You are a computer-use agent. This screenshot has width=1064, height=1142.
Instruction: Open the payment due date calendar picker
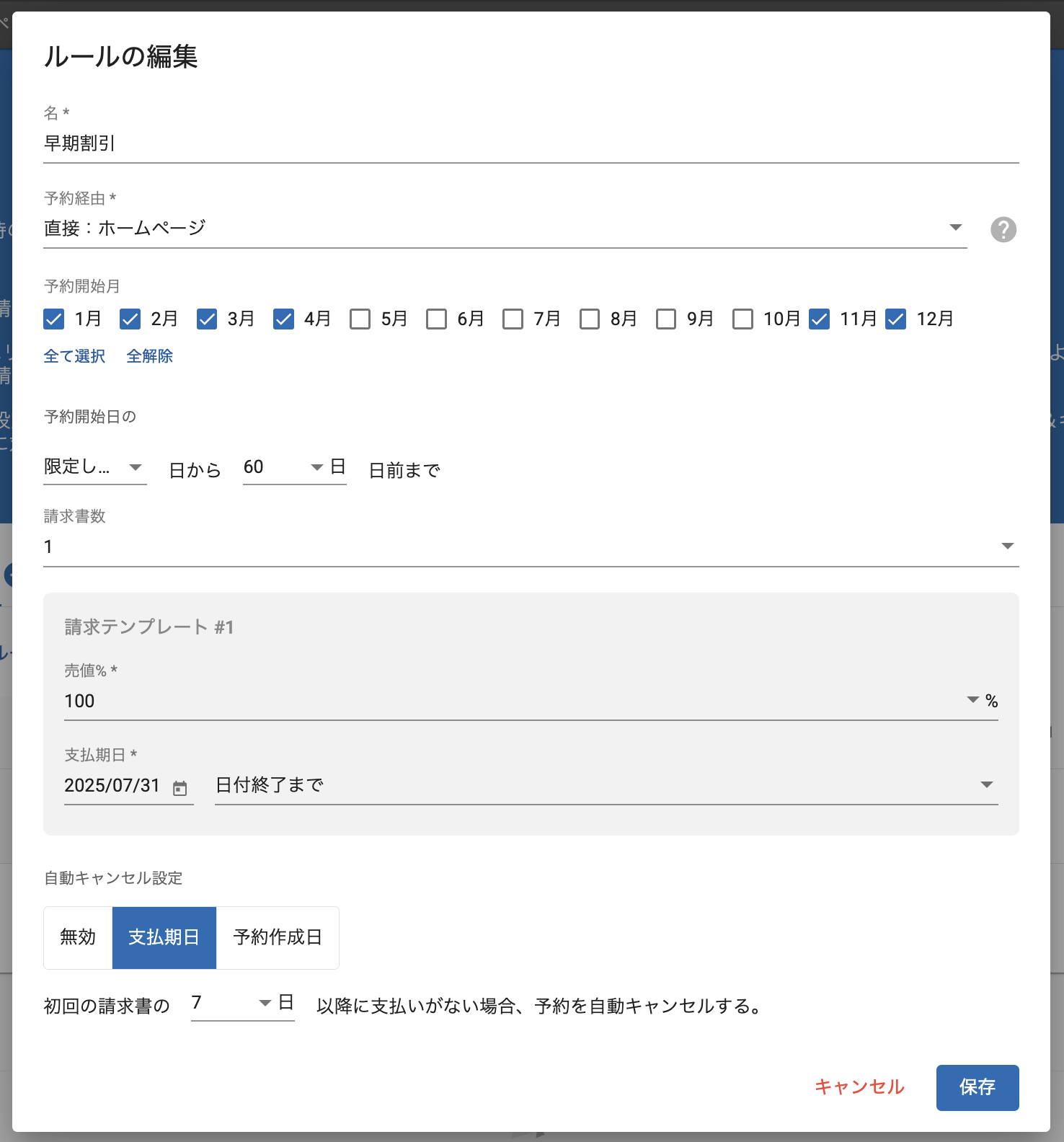coord(180,788)
